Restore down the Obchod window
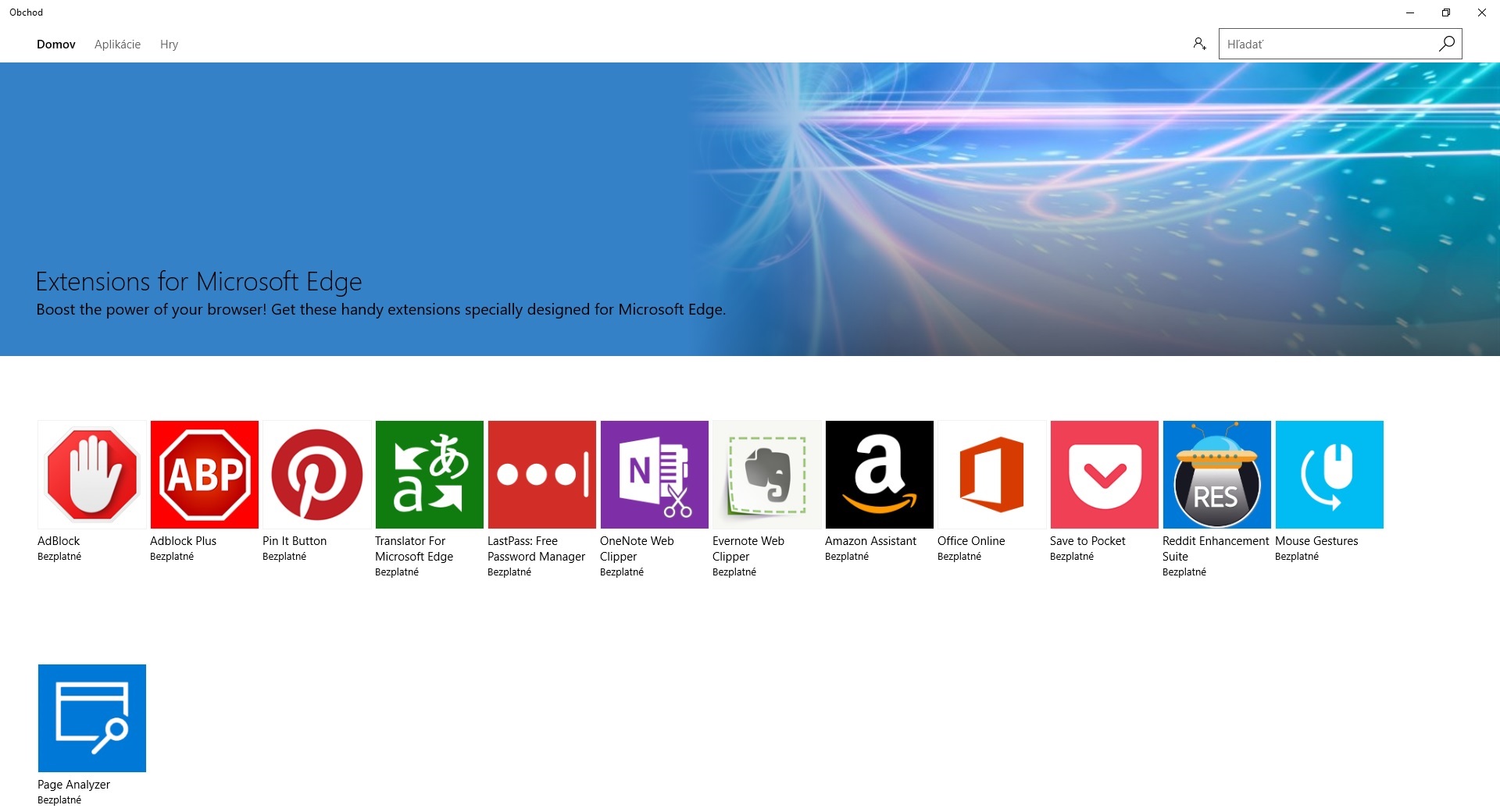This screenshot has width=1500, height=812. point(1446,12)
